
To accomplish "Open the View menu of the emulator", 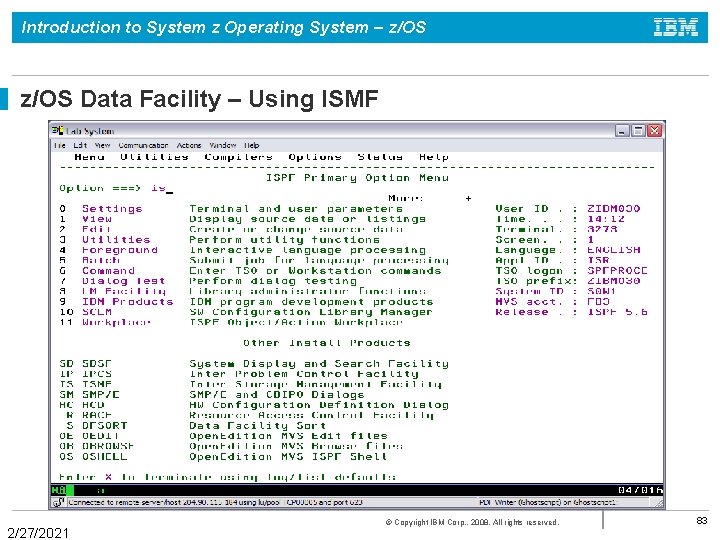I will 102,145.
